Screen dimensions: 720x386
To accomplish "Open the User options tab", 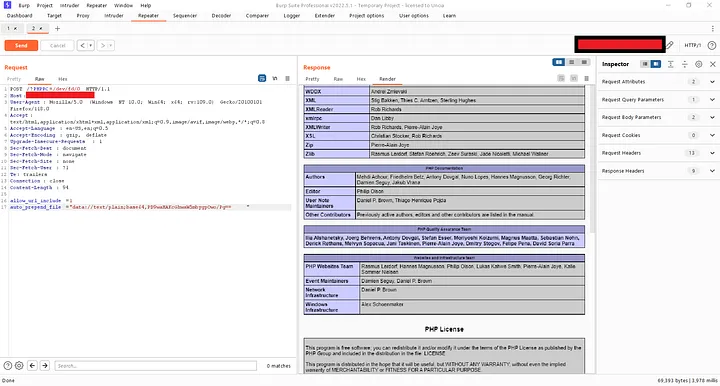I will tap(414, 16).
